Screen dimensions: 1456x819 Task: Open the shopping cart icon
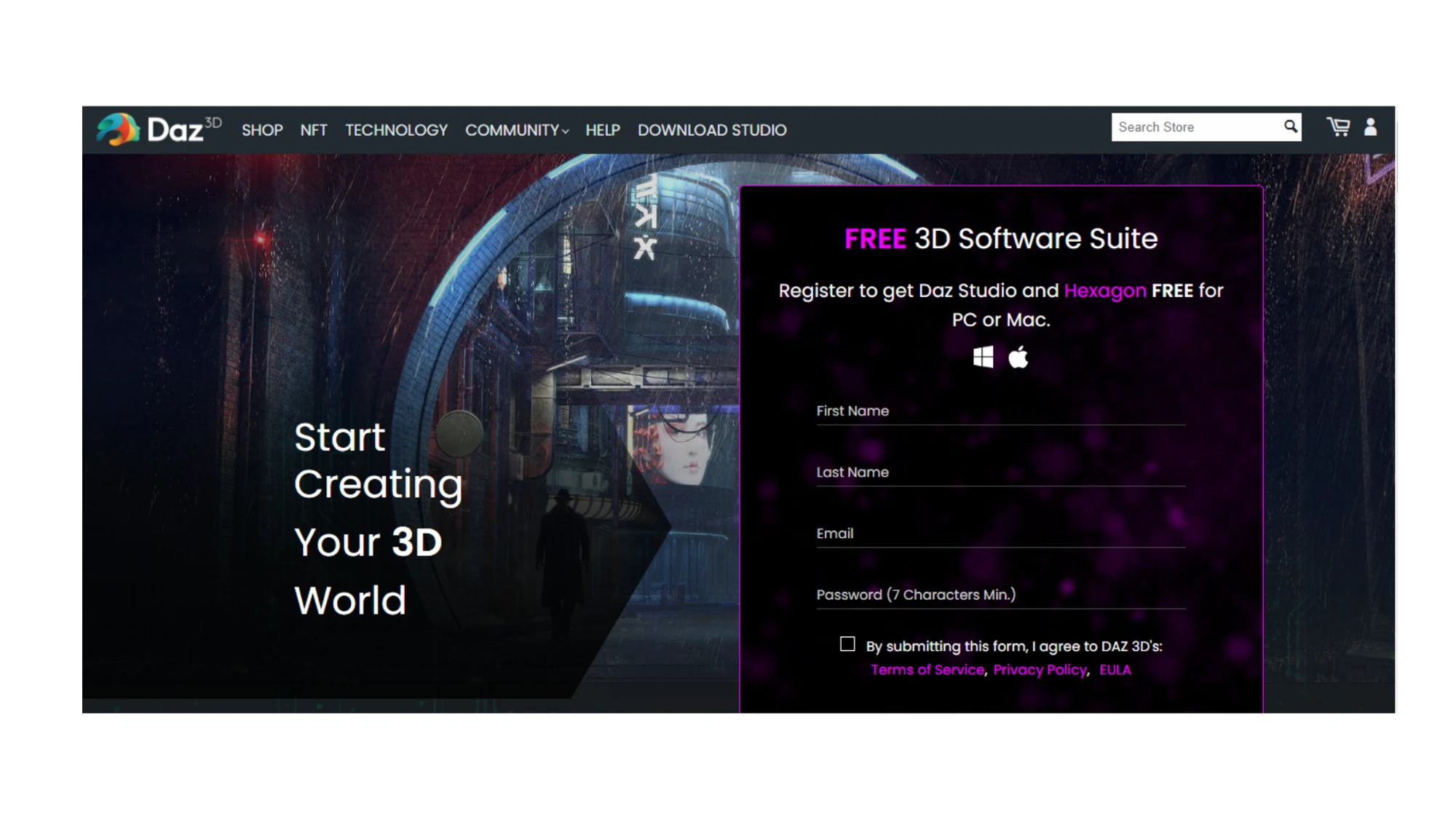[1337, 127]
